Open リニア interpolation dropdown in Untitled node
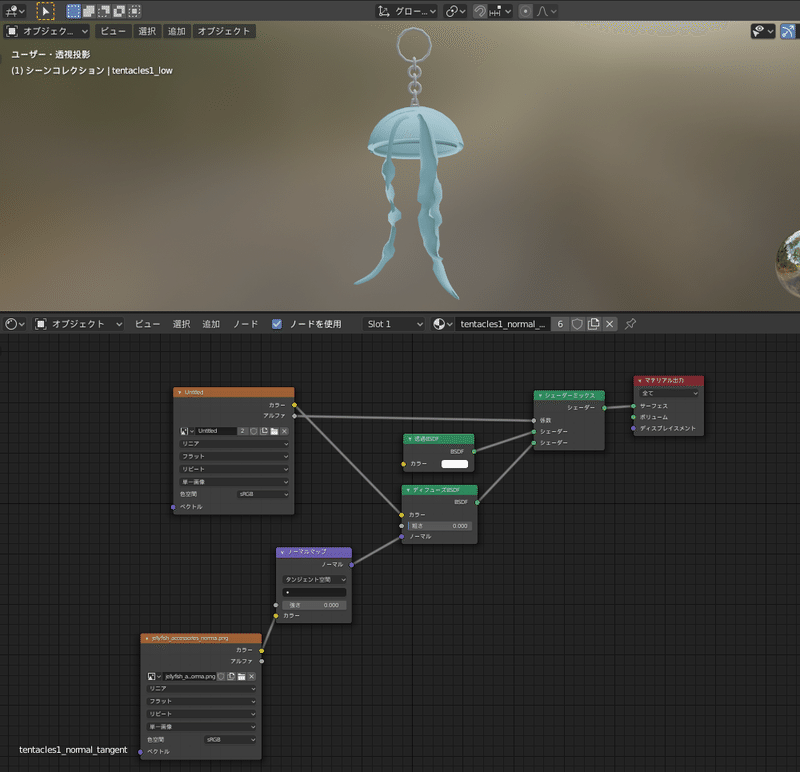The height and width of the screenshot is (772, 800). [234, 444]
